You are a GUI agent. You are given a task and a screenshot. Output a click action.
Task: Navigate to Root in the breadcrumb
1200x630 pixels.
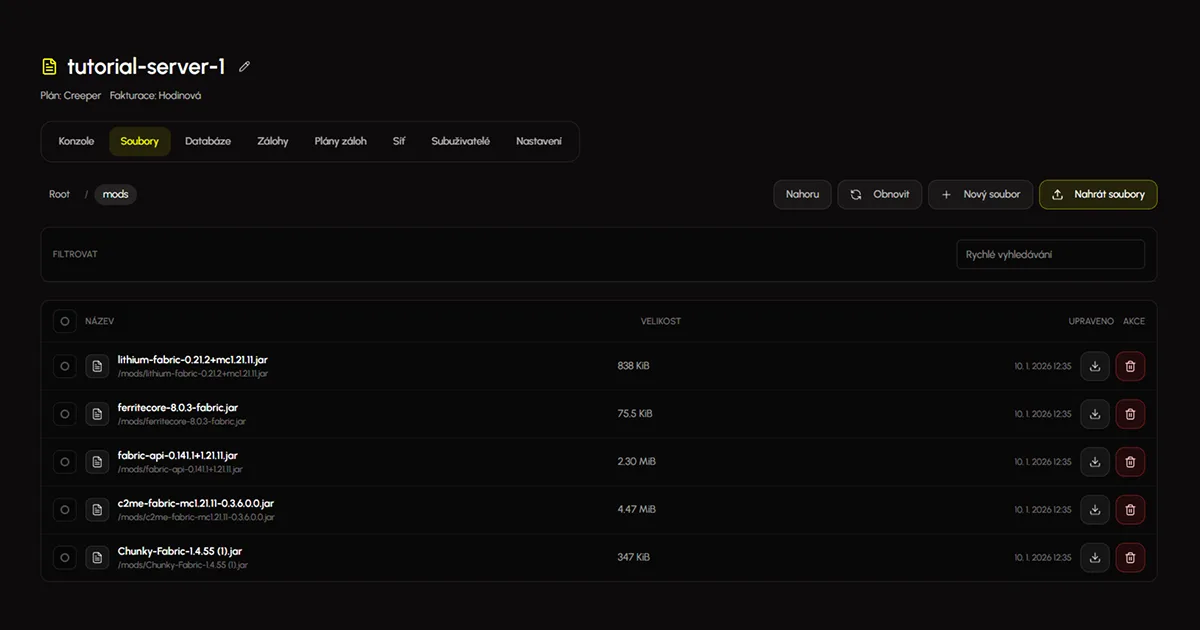tap(60, 194)
